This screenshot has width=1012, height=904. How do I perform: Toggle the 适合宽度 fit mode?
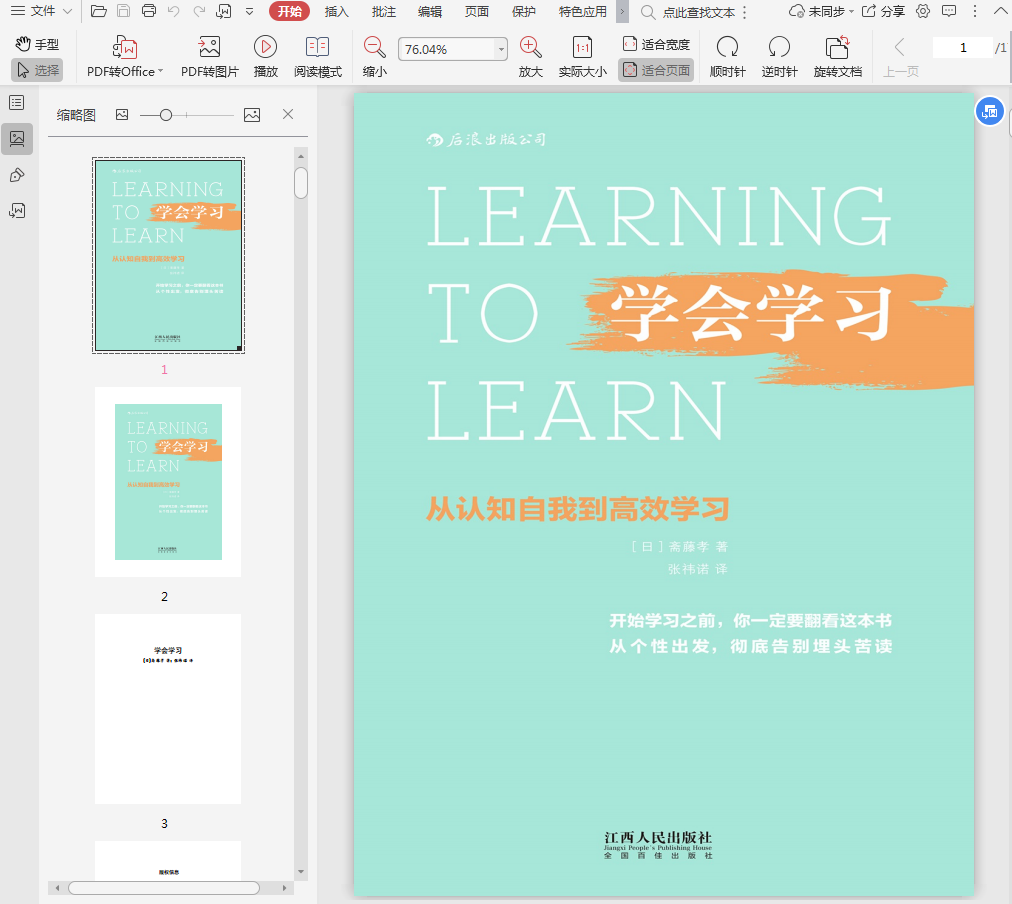656,44
